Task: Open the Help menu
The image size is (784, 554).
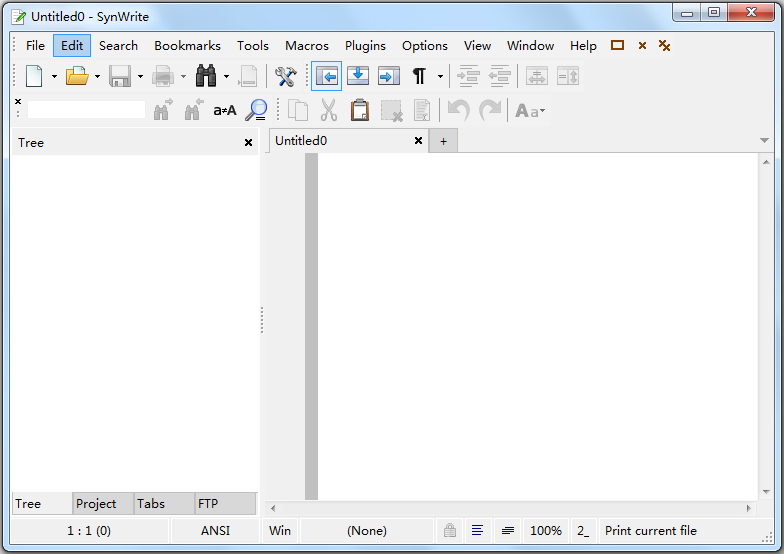Action: pos(583,46)
